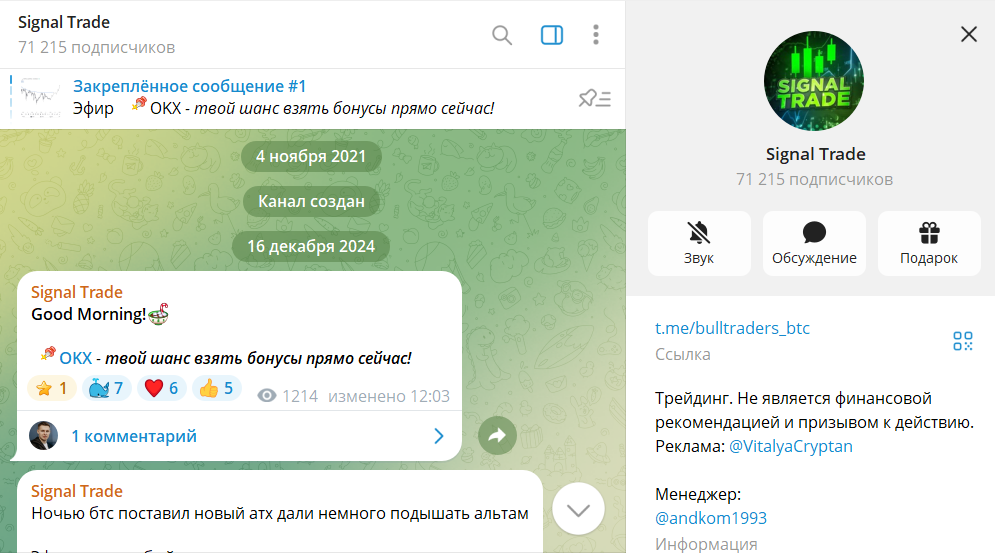The width and height of the screenshot is (995, 553).
Task: Open channel header title Signal Trade
Action: 63,22
